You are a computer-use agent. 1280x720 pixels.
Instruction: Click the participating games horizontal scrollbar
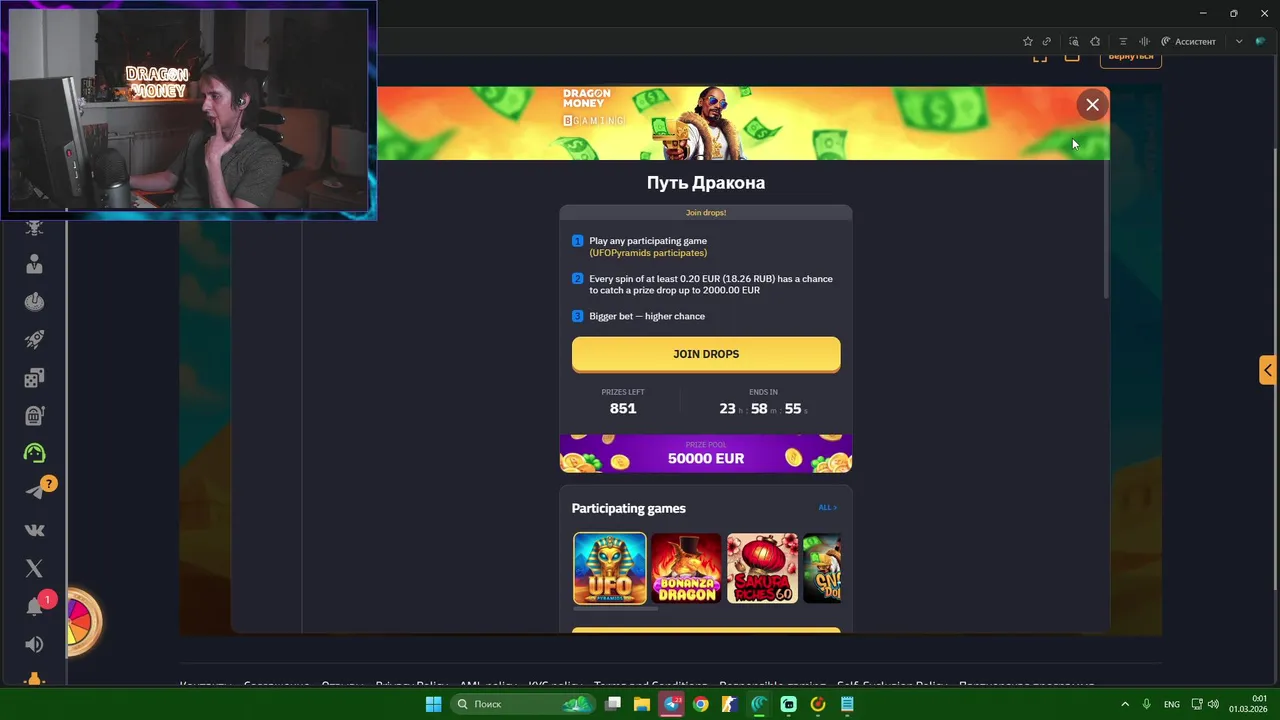tap(615, 607)
